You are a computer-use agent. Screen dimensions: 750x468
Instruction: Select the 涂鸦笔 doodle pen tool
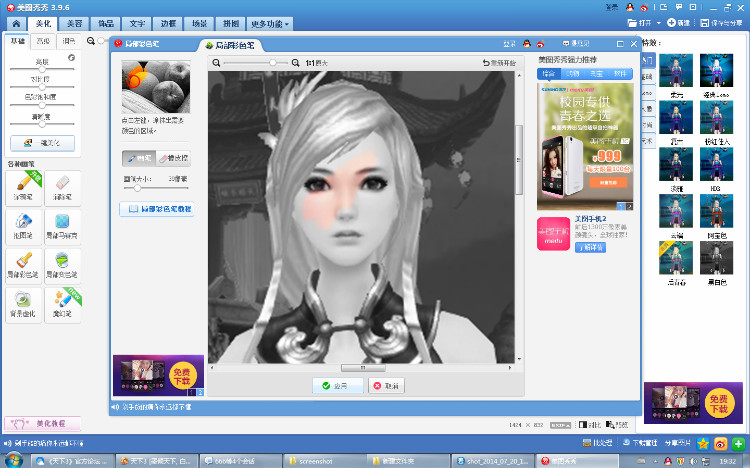(23, 188)
